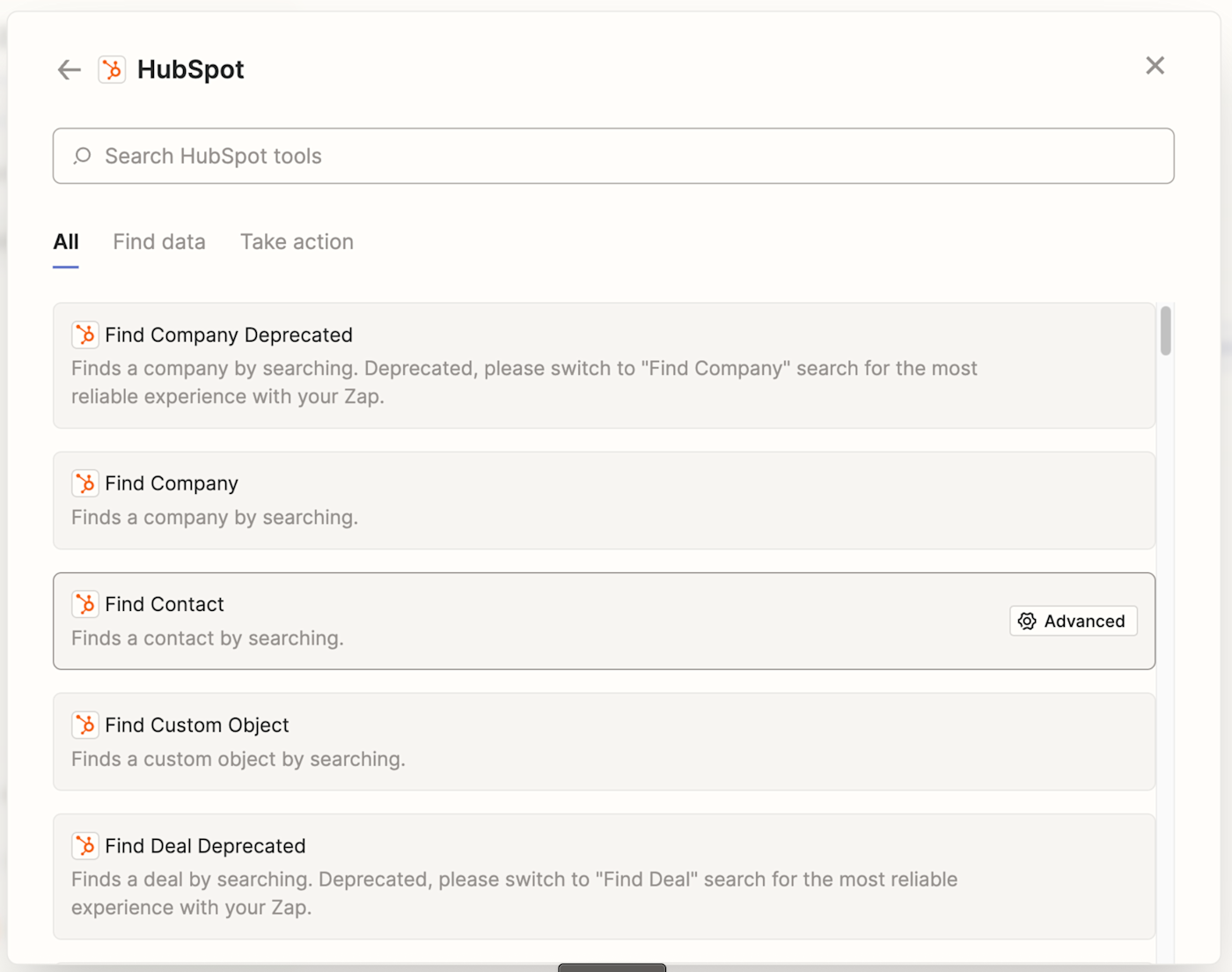1232x972 pixels.
Task: Click 'Finds a company by searching.' description
Action: click(x=215, y=517)
